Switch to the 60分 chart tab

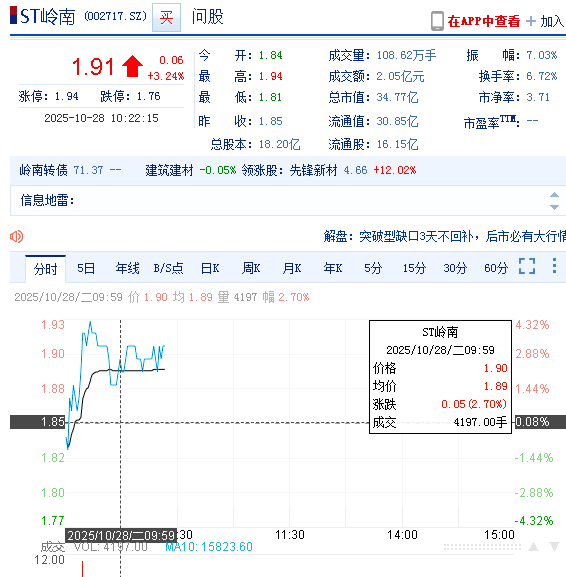496,268
